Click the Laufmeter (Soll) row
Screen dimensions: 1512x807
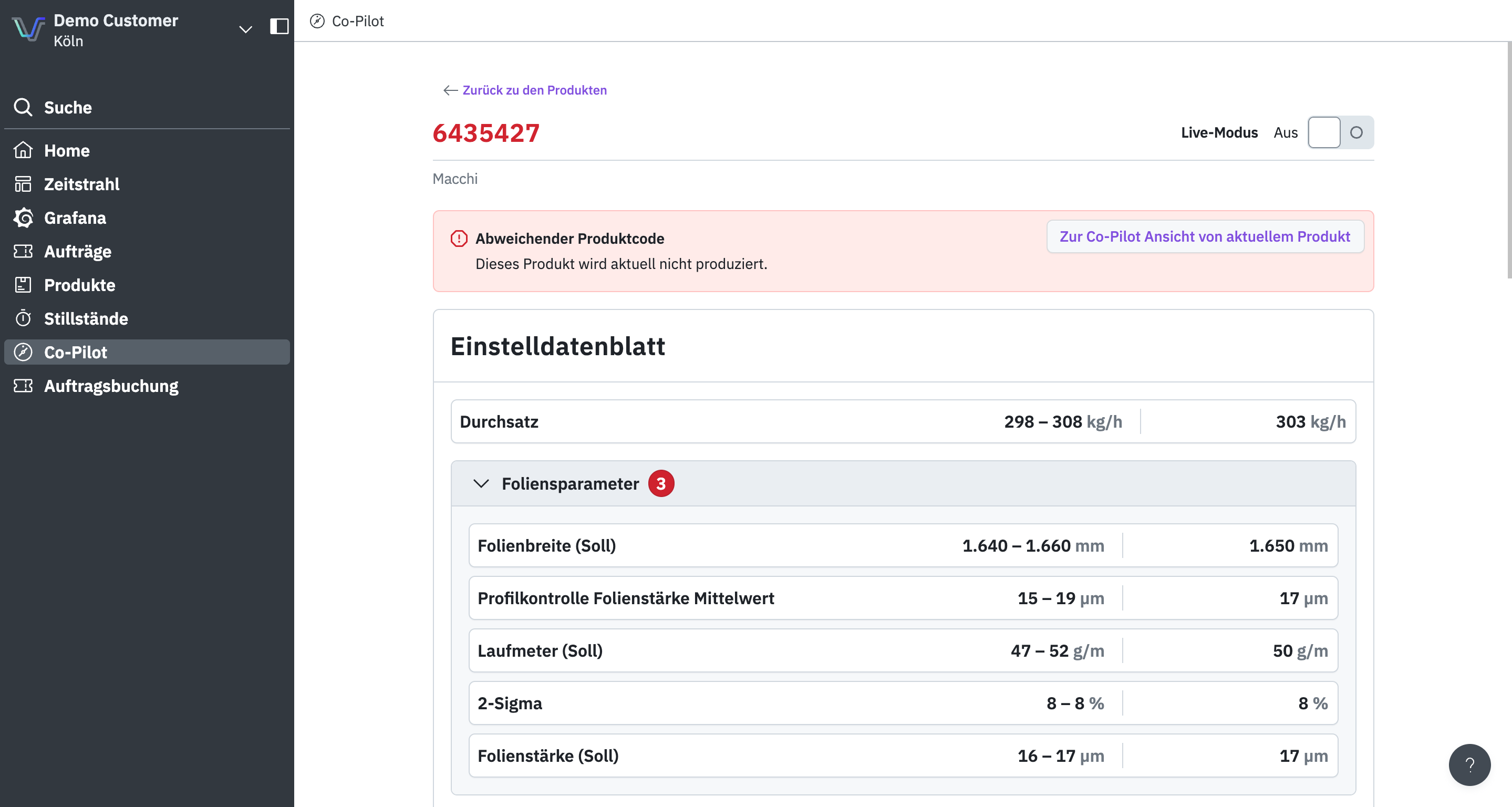[903, 650]
